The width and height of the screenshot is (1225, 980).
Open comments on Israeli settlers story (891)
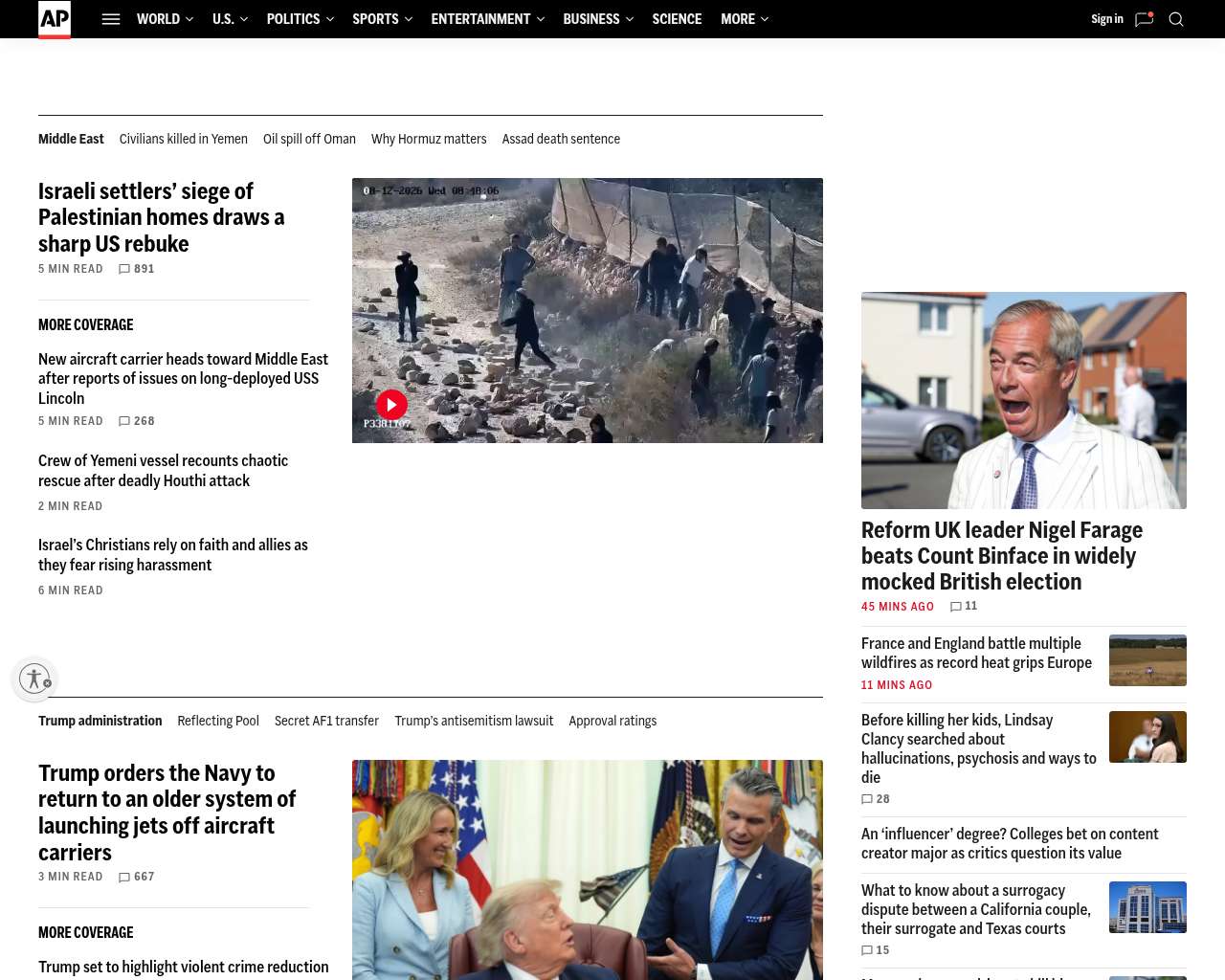point(136,269)
